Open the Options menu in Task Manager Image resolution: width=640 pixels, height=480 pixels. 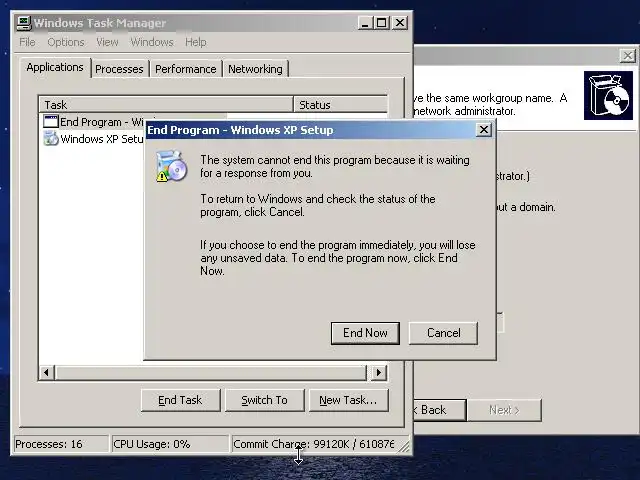(66, 42)
